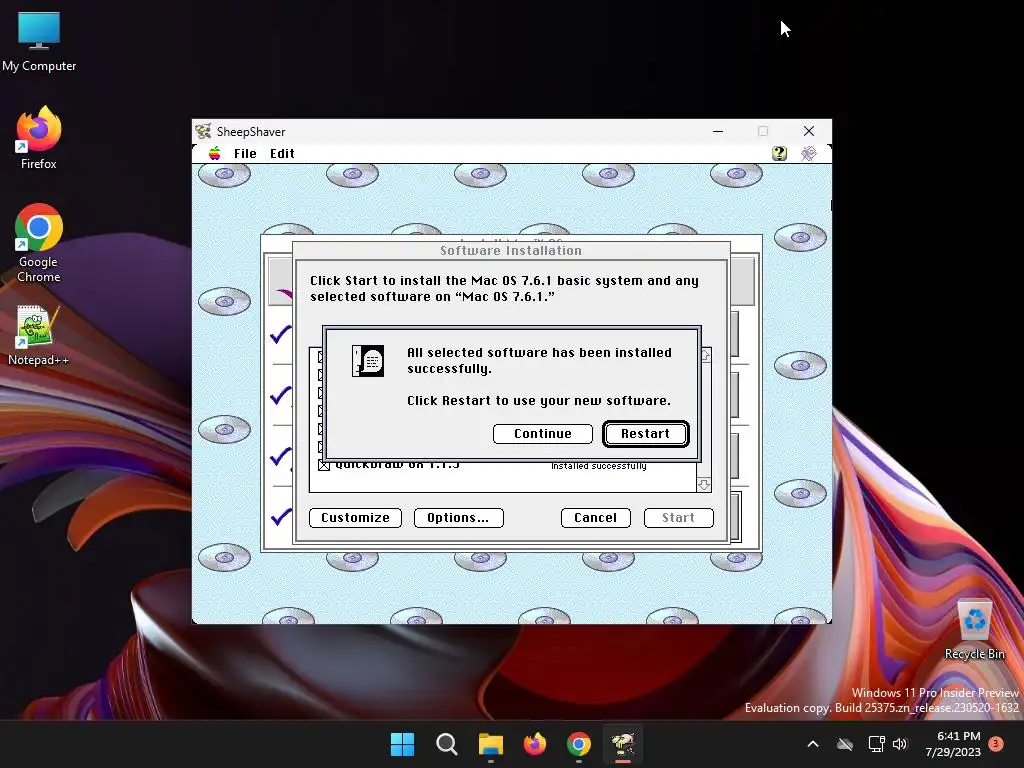Open the Apple menu
Screen dimensions: 1024x768
214,153
